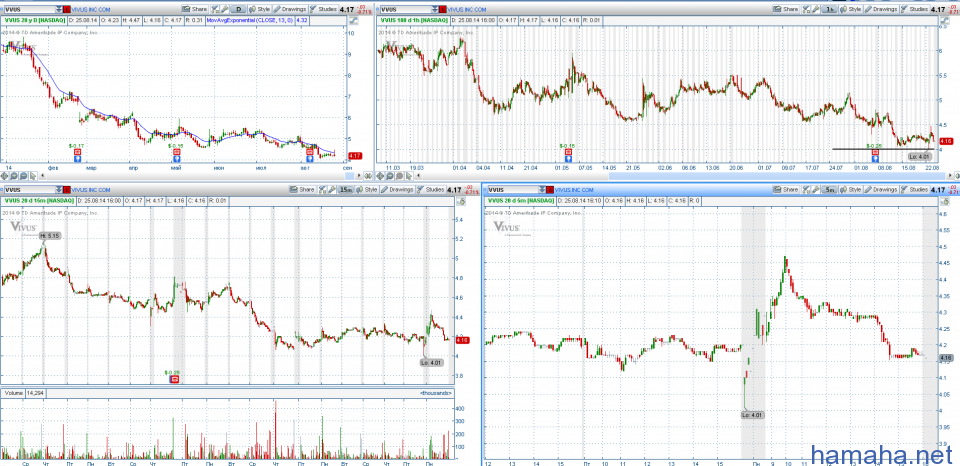Click the fast-forward icon at daily chart bottom right
960x466 pixels.
point(368,176)
